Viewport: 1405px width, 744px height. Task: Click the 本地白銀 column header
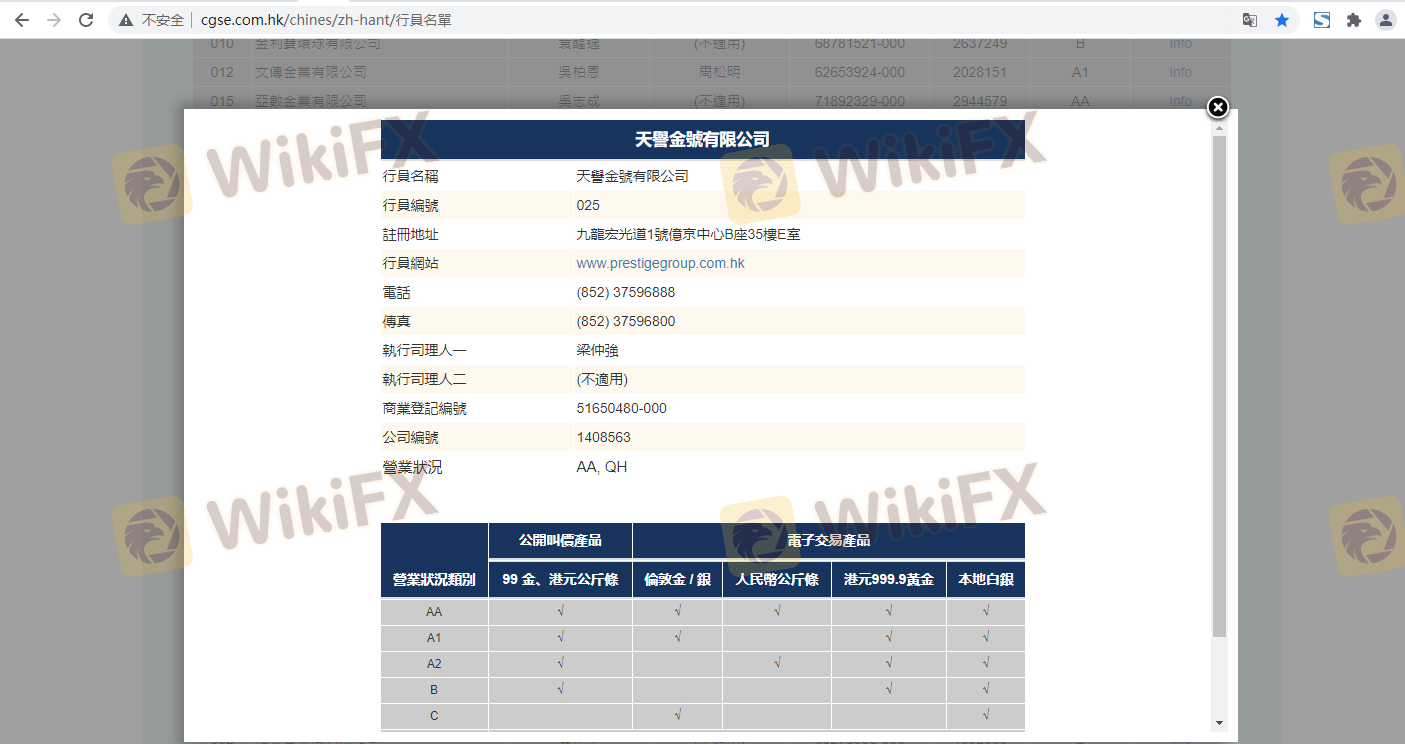coord(985,580)
